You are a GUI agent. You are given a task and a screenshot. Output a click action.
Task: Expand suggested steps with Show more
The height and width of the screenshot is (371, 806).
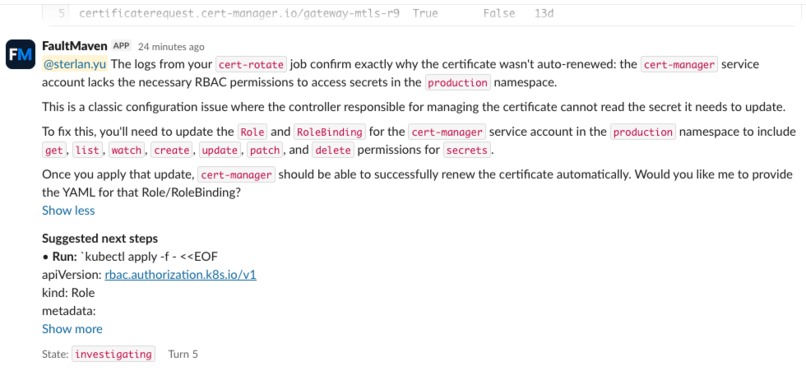(72, 329)
